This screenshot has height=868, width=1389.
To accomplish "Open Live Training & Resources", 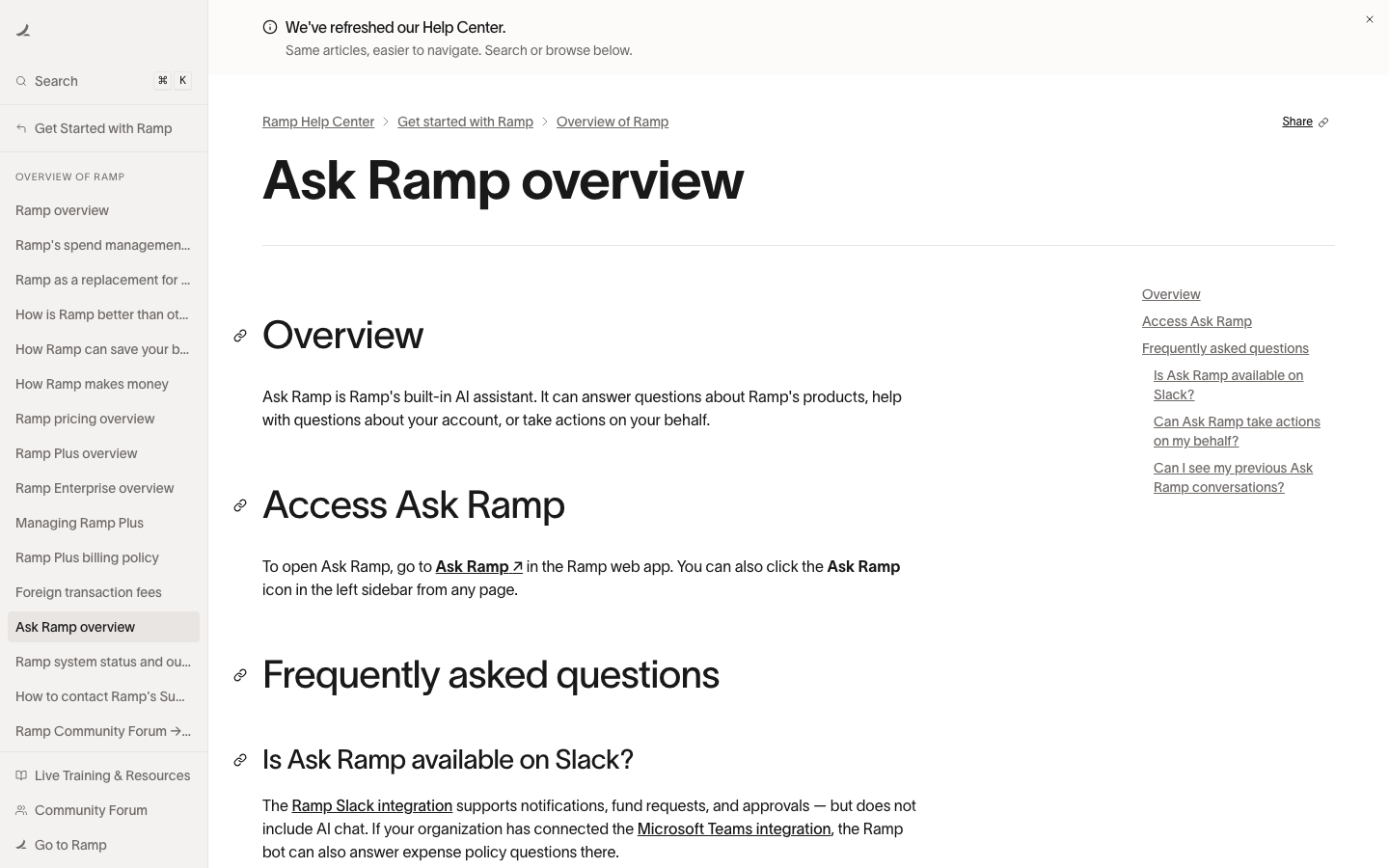I will pos(103,775).
